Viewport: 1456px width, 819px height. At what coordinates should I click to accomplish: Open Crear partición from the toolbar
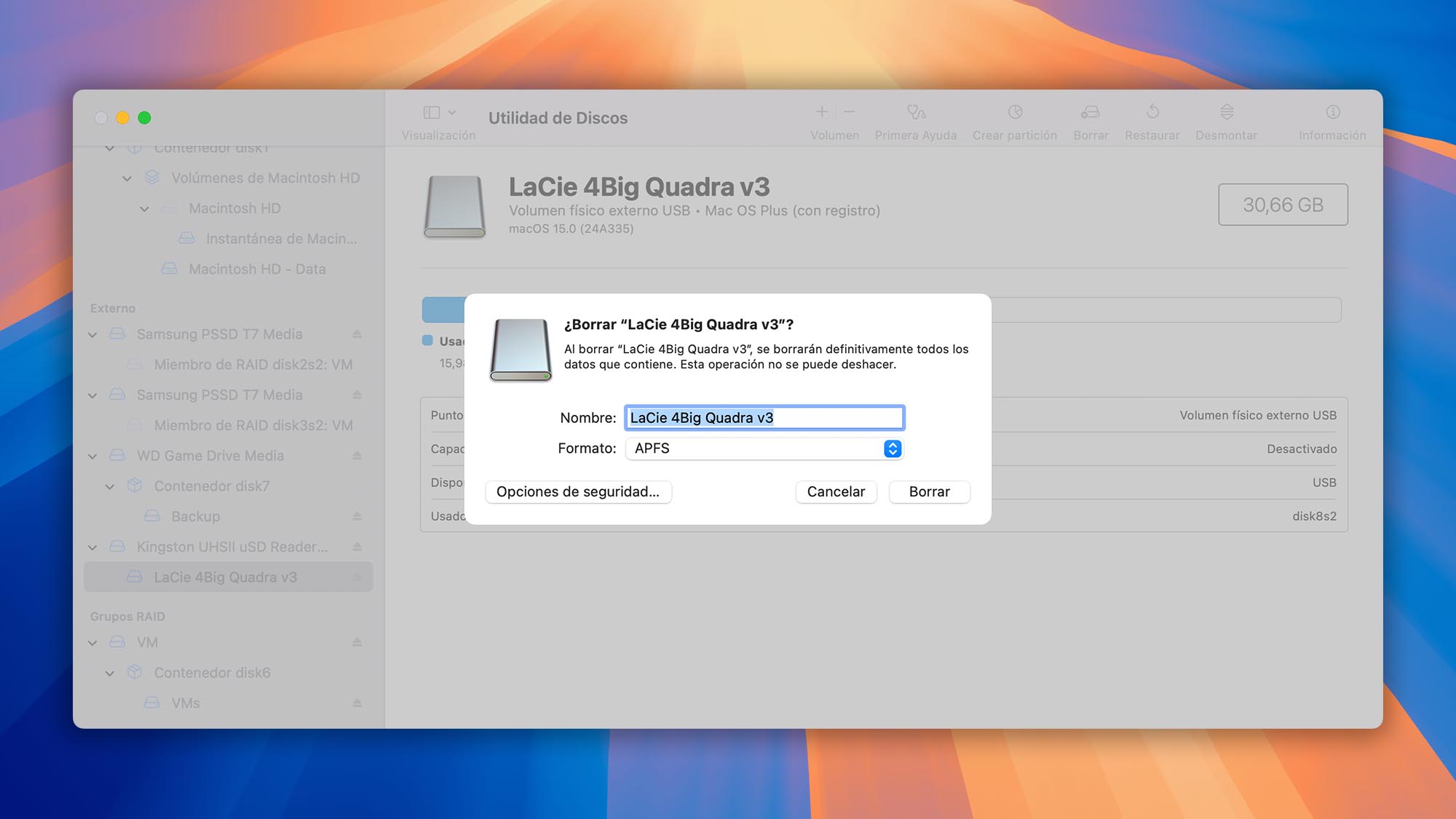click(x=1015, y=112)
